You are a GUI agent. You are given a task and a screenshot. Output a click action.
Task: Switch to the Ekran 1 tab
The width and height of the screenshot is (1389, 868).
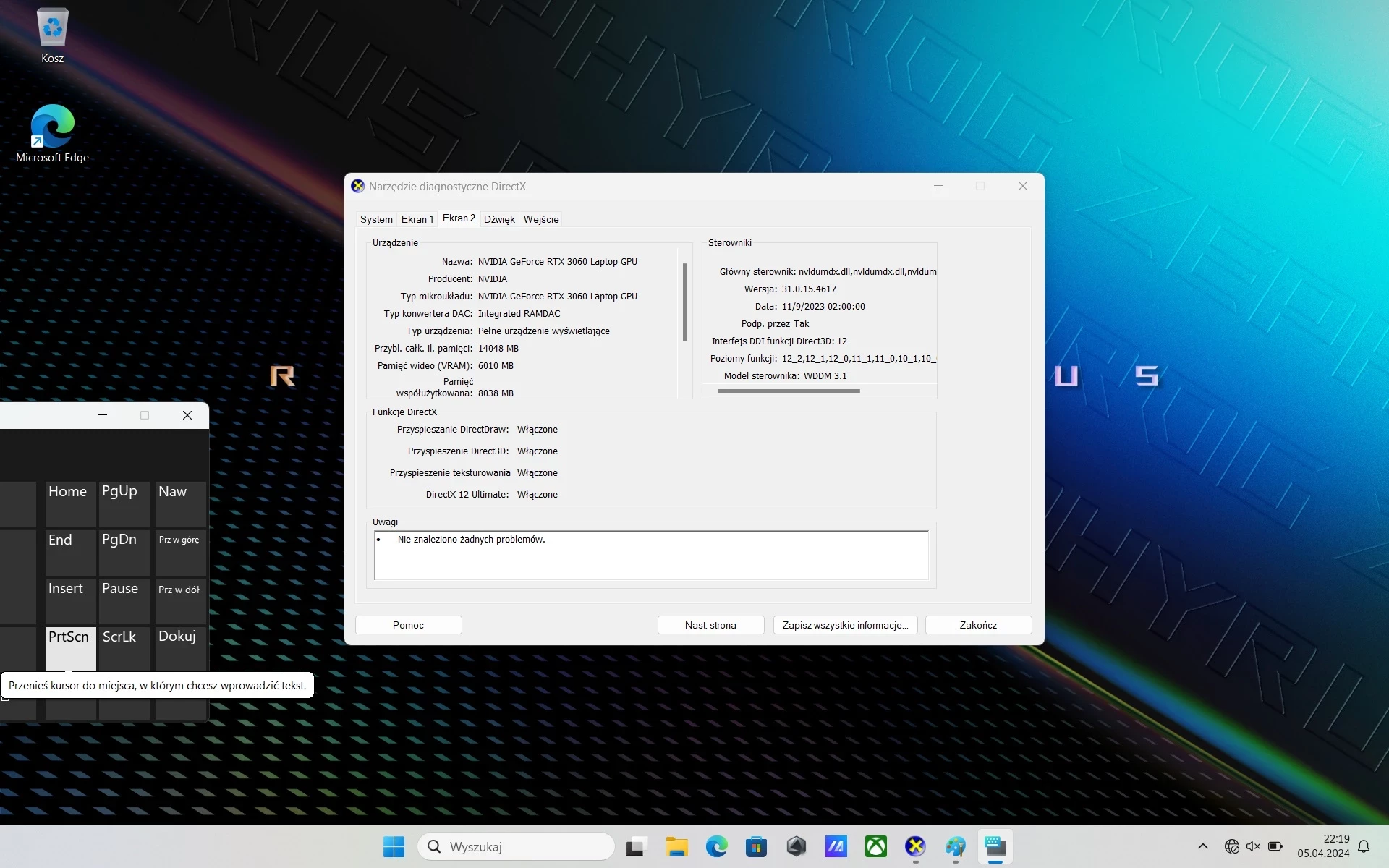417,219
